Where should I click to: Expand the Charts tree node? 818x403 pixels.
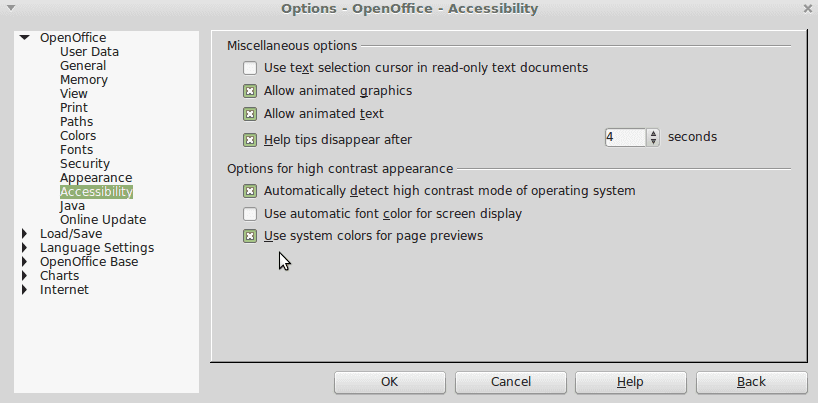25,276
